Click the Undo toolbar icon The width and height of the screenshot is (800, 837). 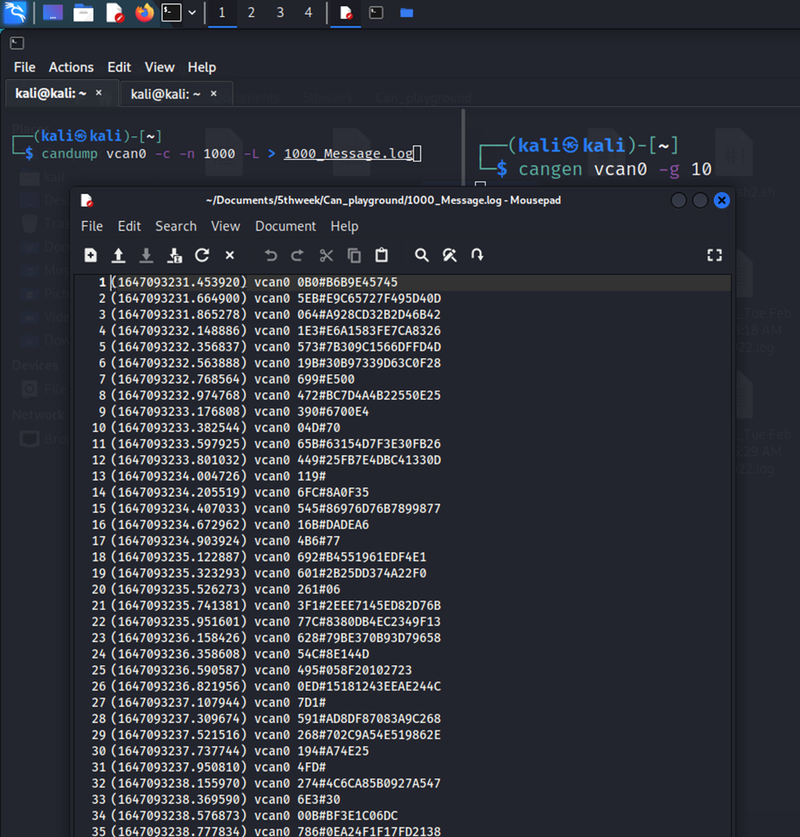(x=271, y=255)
